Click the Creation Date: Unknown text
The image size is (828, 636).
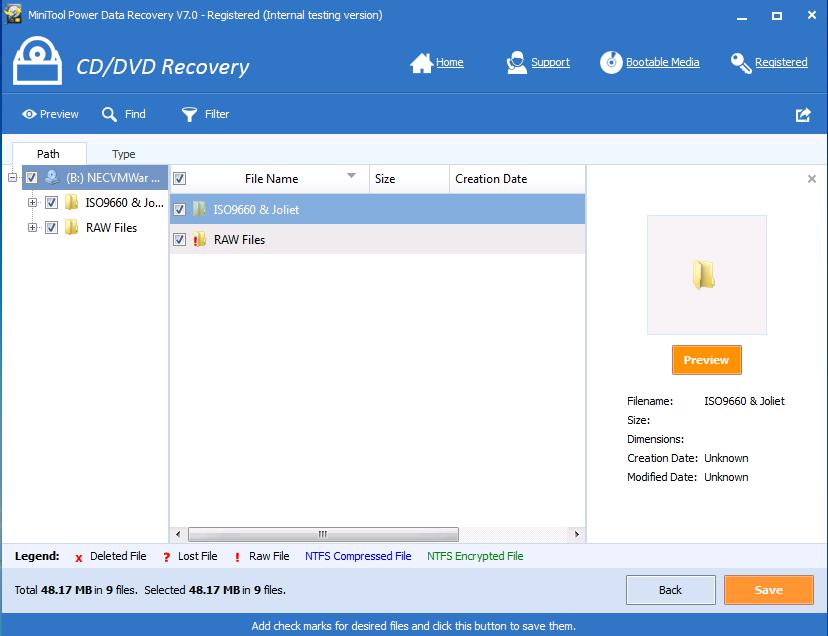[688, 458]
